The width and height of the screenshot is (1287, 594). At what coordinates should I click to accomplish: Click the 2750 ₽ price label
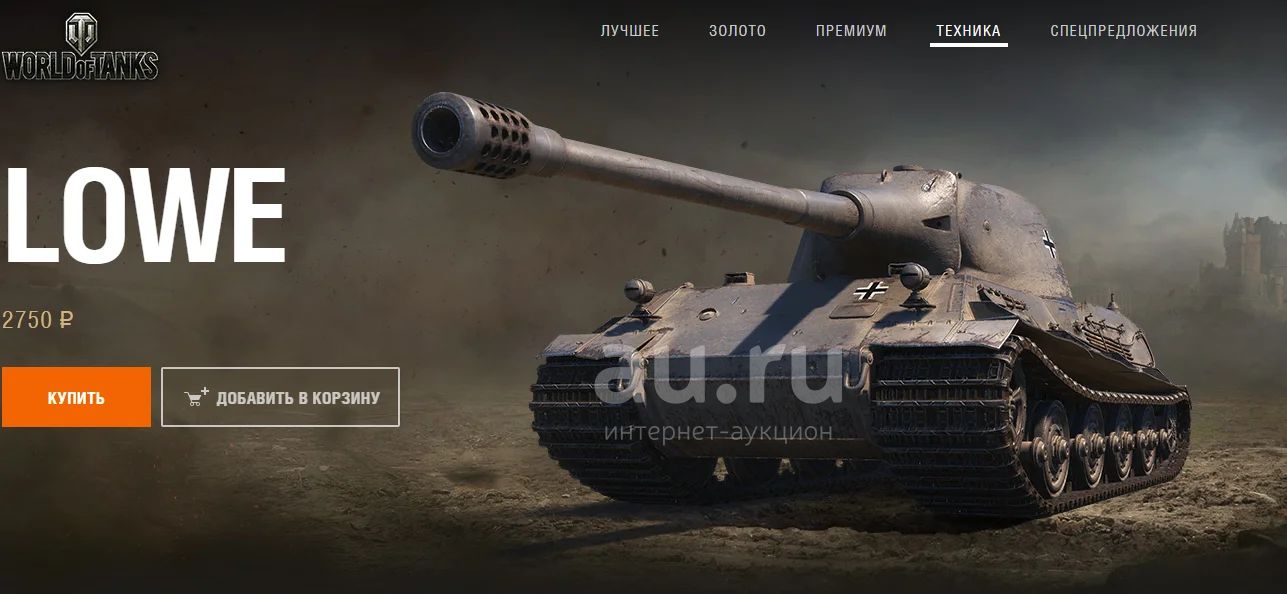[x=38, y=320]
